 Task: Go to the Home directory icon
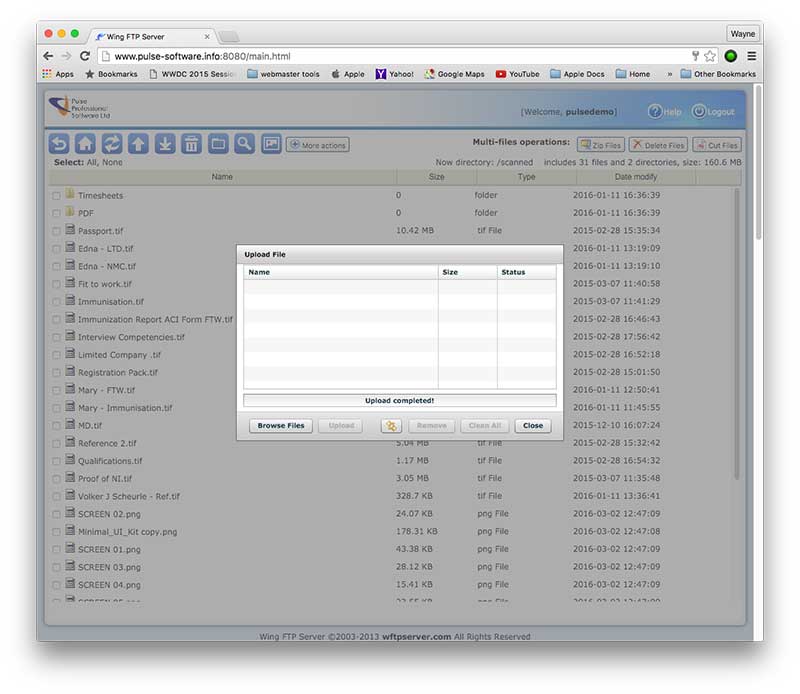pyautogui.click(x=86, y=144)
